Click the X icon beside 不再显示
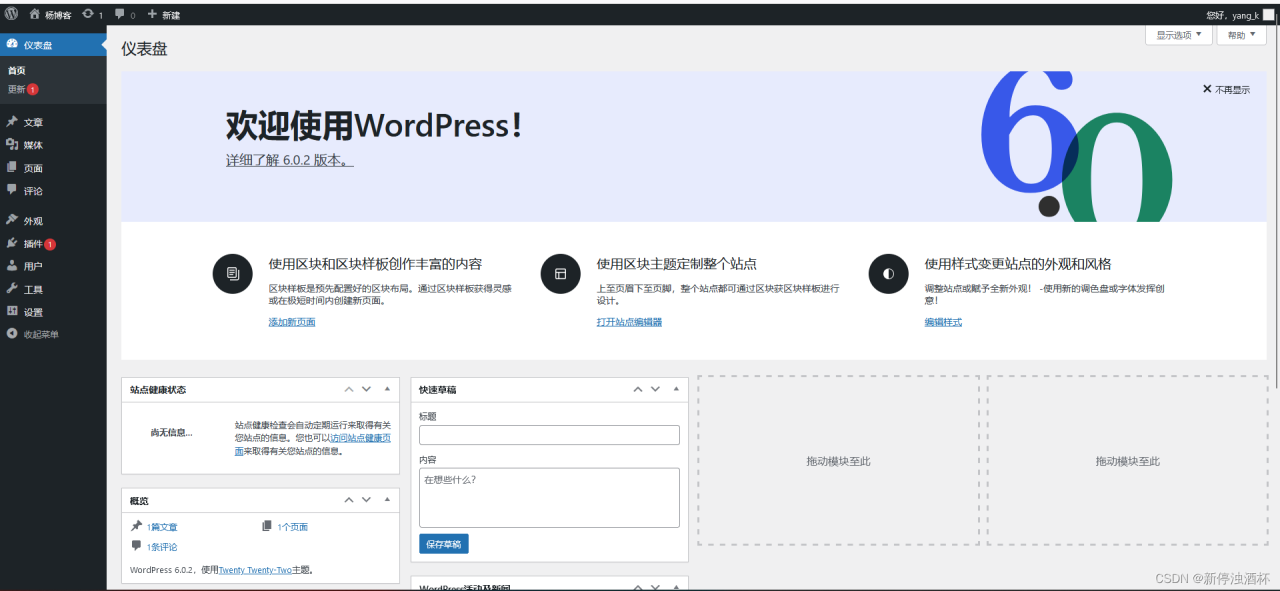The image size is (1280, 591). pos(1207,89)
